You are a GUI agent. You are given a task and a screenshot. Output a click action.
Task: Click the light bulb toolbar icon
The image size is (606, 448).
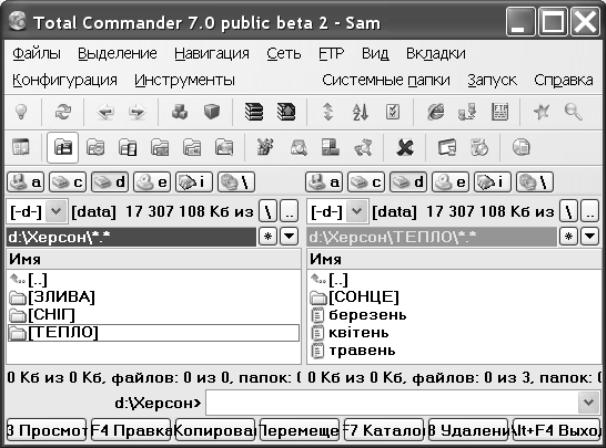pos(21,112)
